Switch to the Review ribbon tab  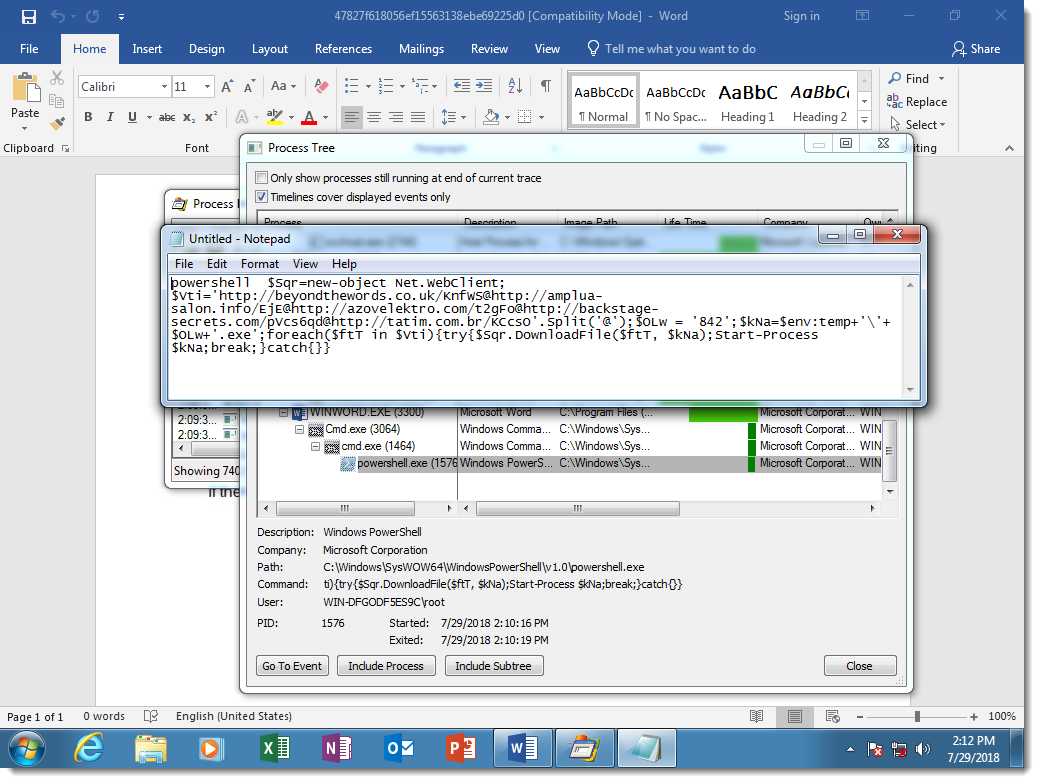(489, 49)
